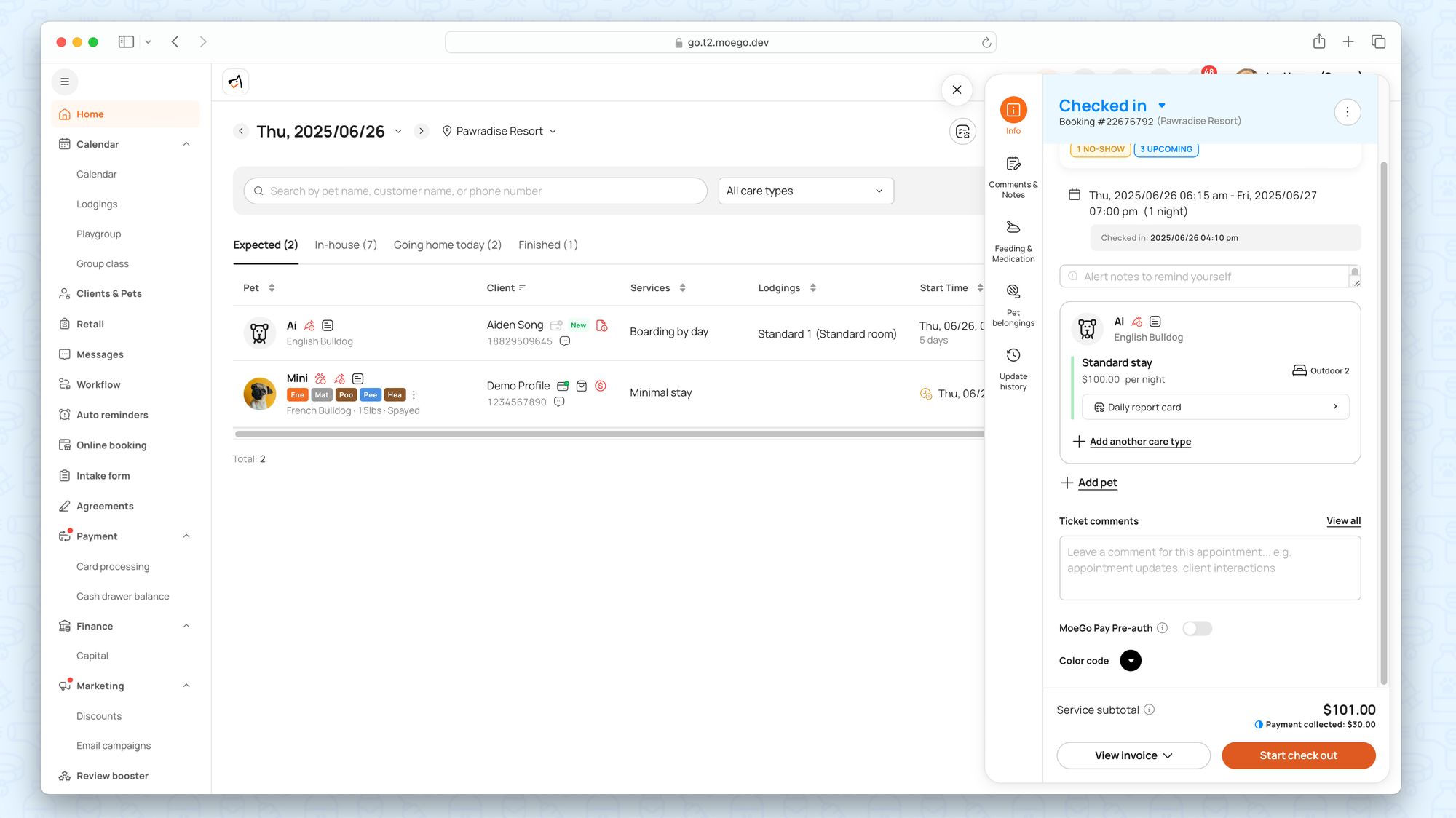Click the pet search input field

click(475, 191)
